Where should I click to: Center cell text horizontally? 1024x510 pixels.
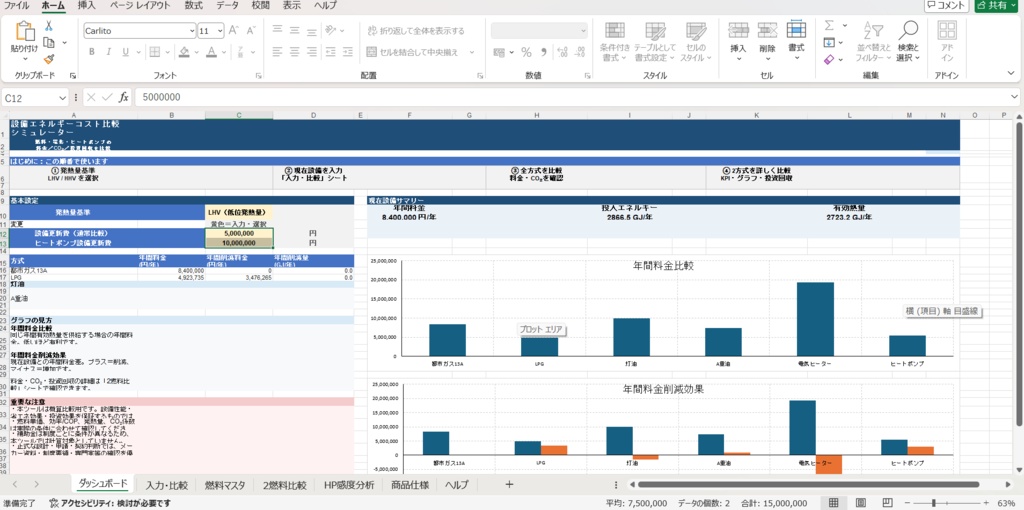coord(295,52)
